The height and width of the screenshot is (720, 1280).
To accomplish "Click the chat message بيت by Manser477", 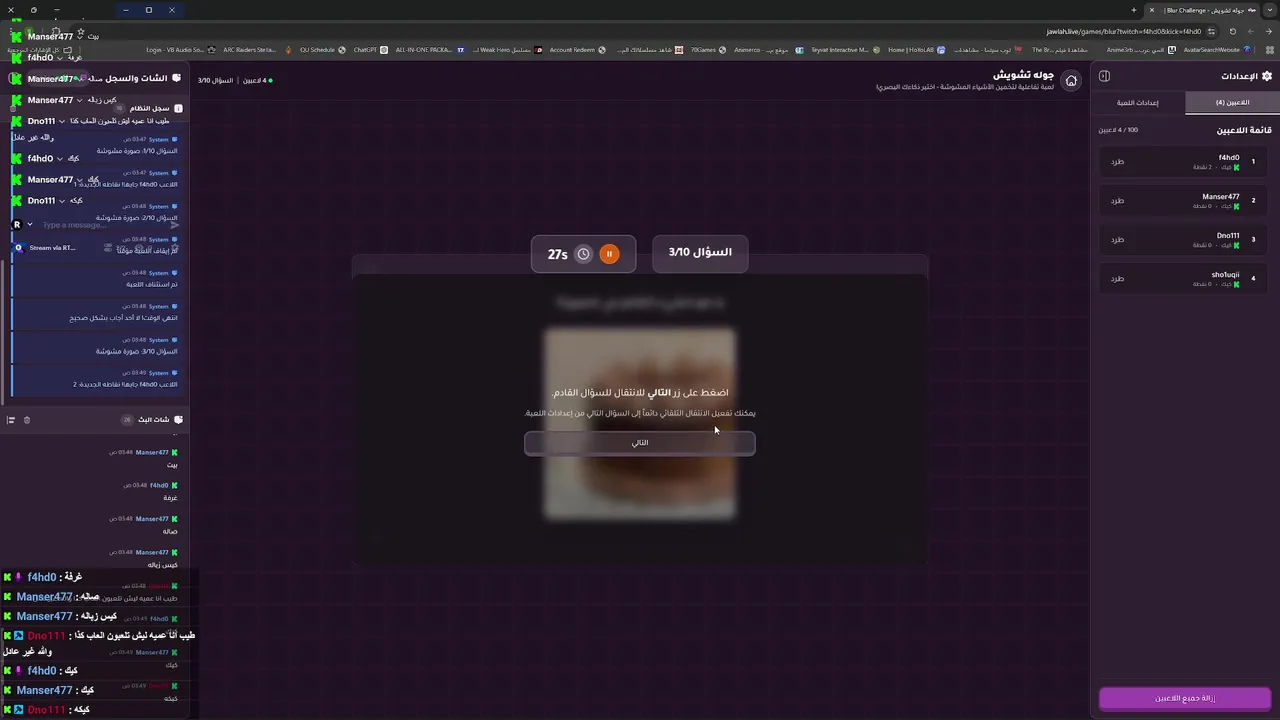I will tap(172, 465).
